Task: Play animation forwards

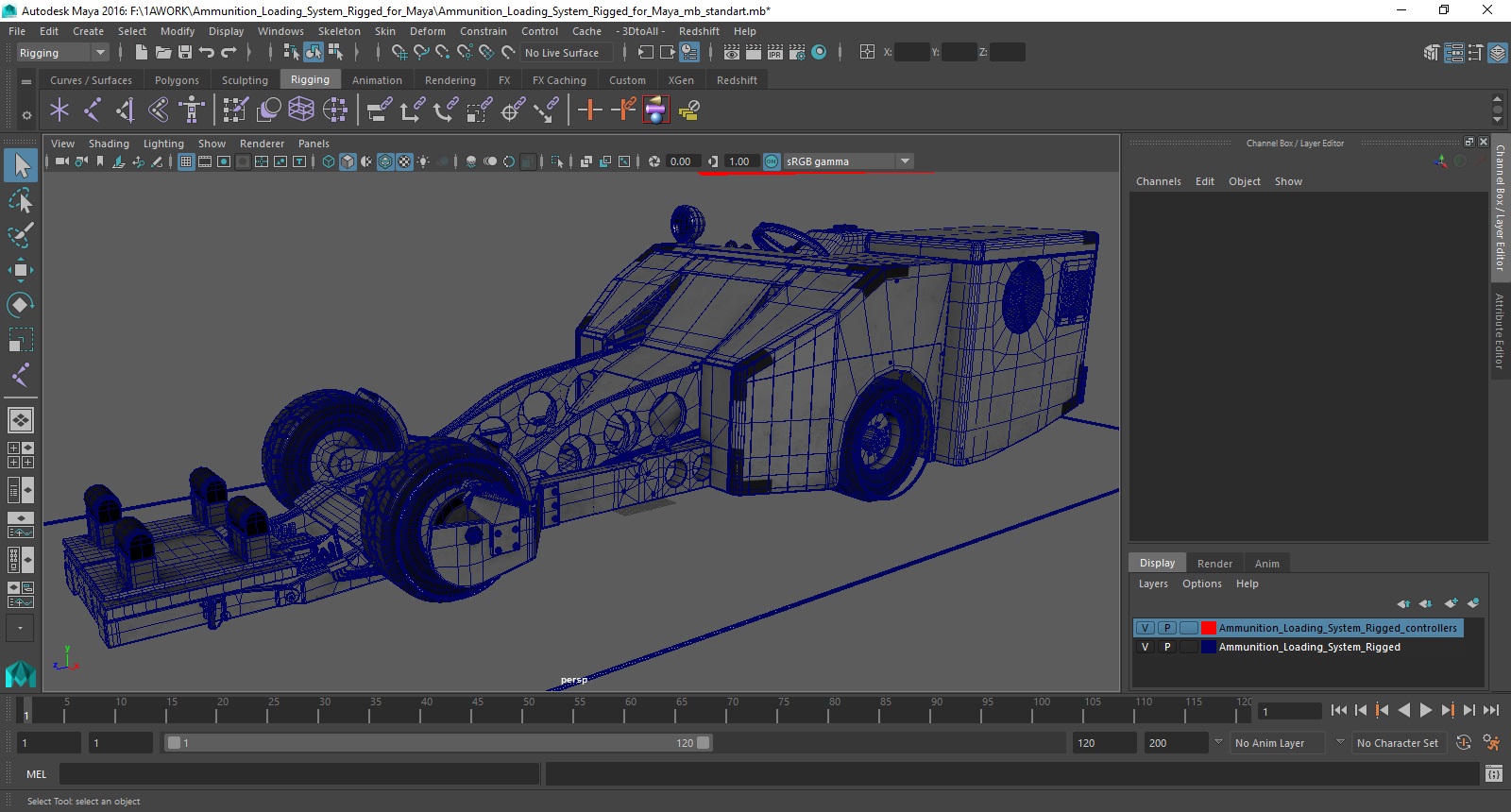Action: click(x=1426, y=710)
